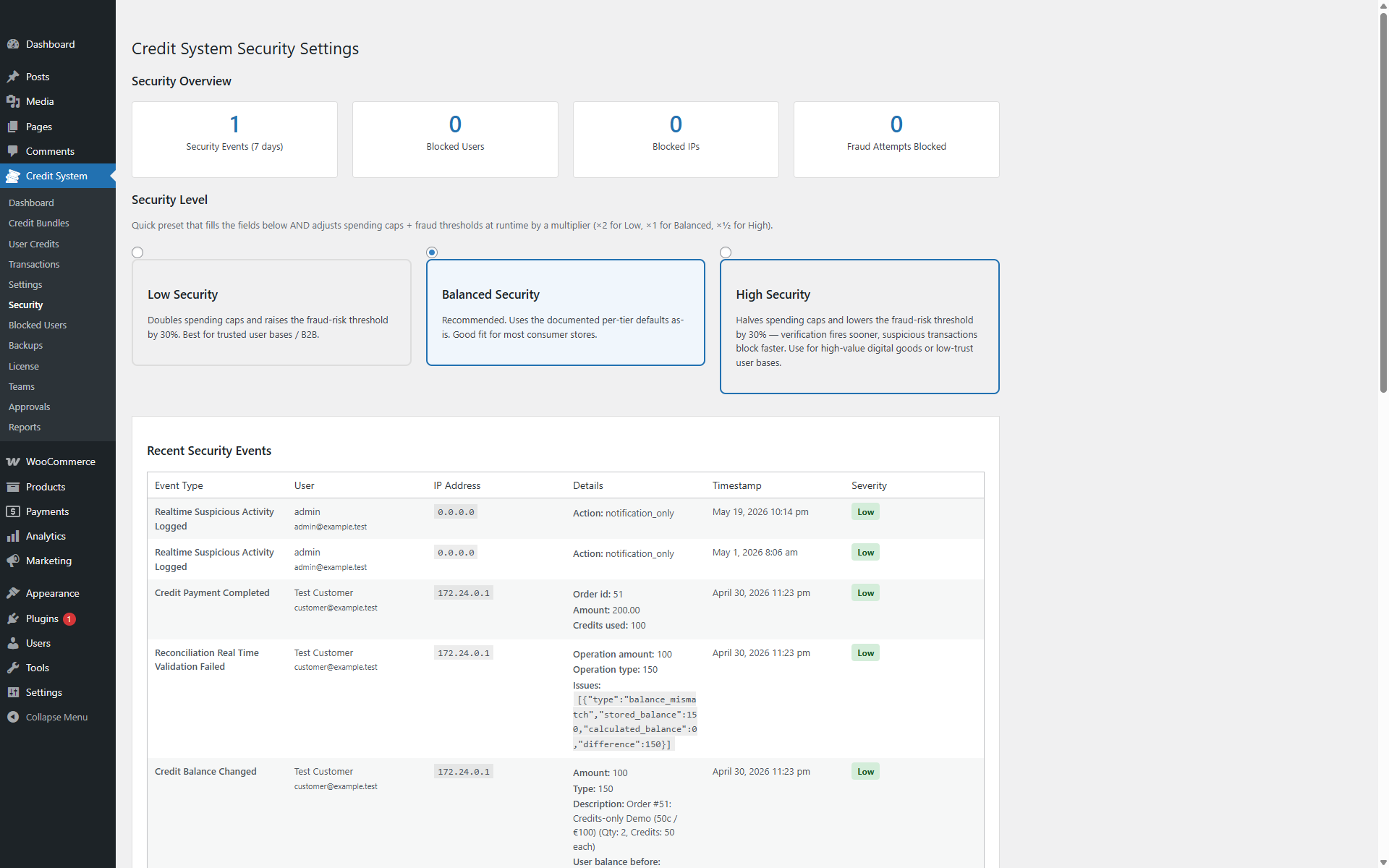The width and height of the screenshot is (1389, 868).
Task: Click the Balanced Security preset card
Action: tap(566, 312)
